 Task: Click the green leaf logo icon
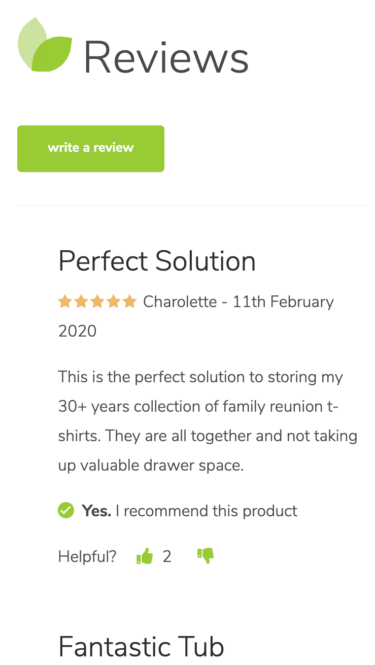point(45,45)
